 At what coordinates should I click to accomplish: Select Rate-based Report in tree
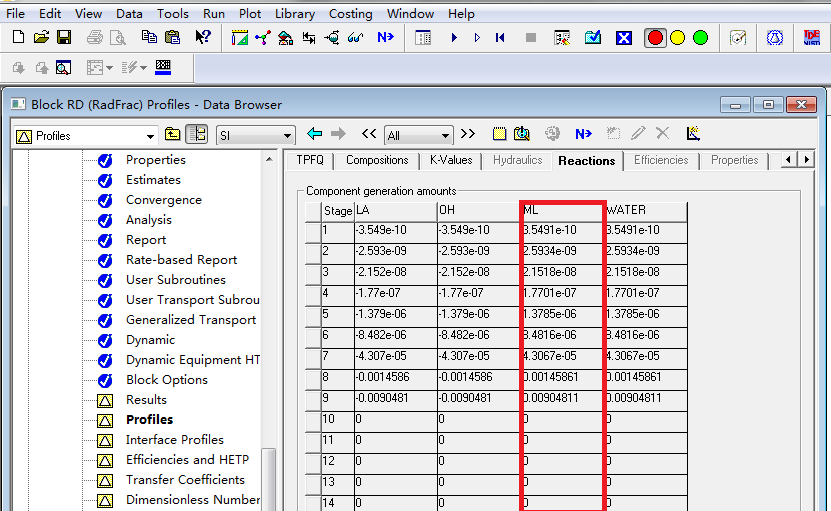pyautogui.click(x=181, y=260)
